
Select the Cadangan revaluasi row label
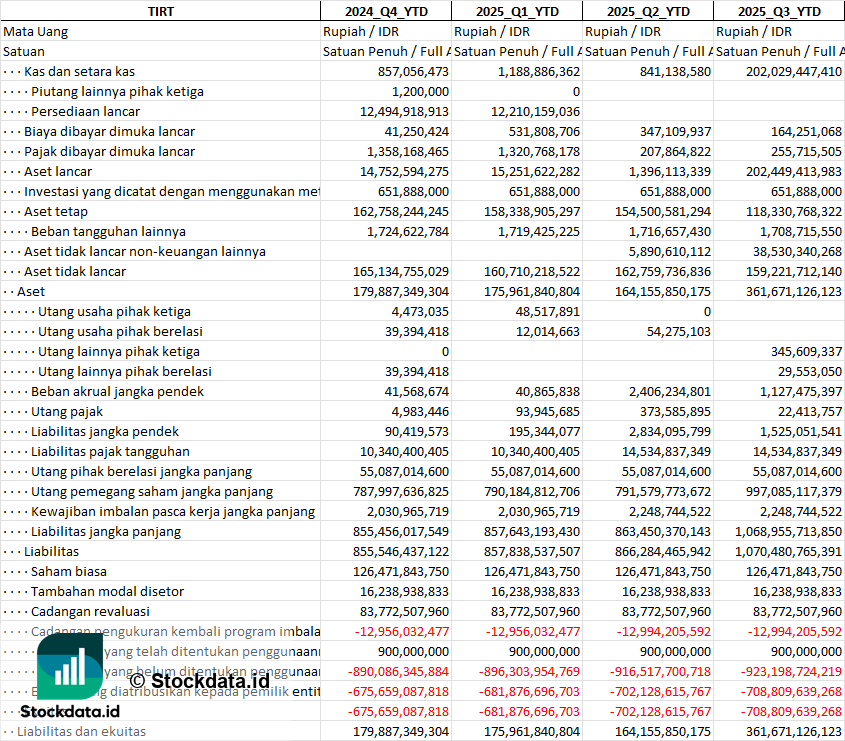click(90, 611)
